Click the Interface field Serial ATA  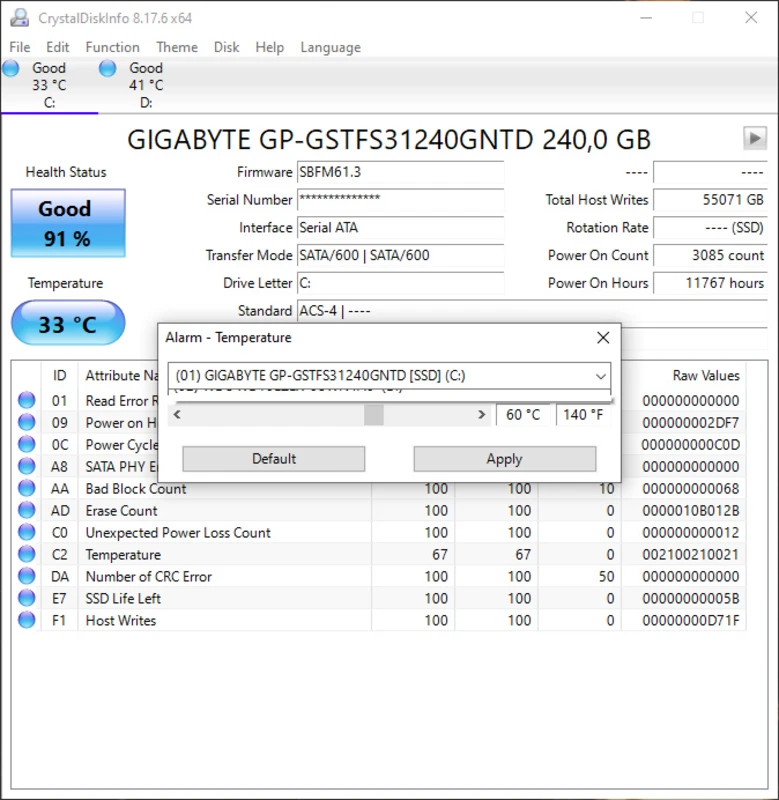tap(400, 227)
